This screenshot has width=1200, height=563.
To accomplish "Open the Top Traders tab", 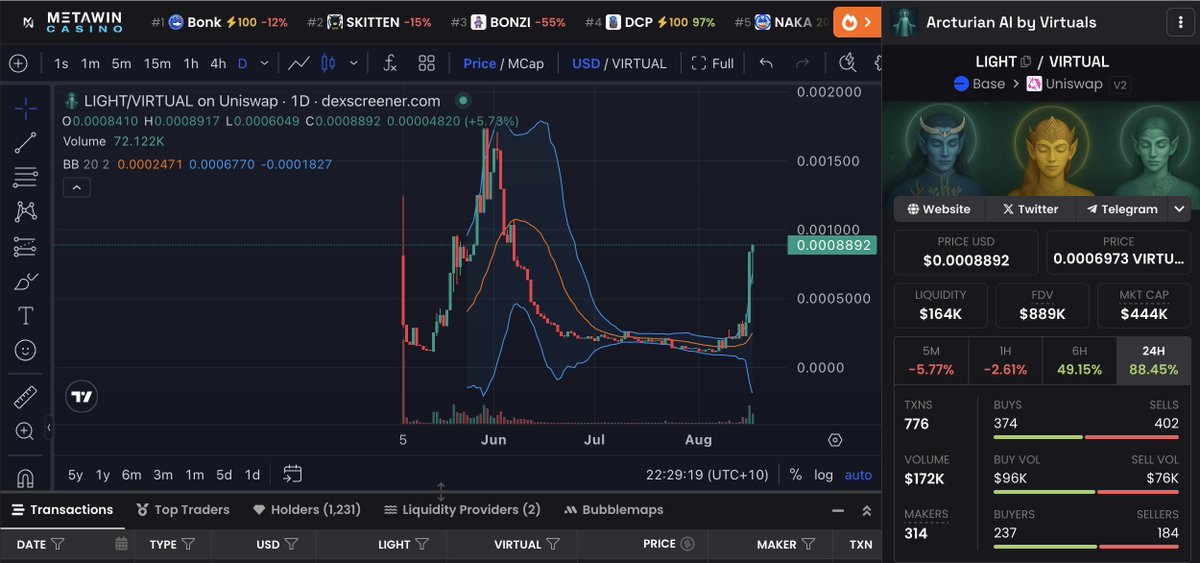I will (183, 509).
